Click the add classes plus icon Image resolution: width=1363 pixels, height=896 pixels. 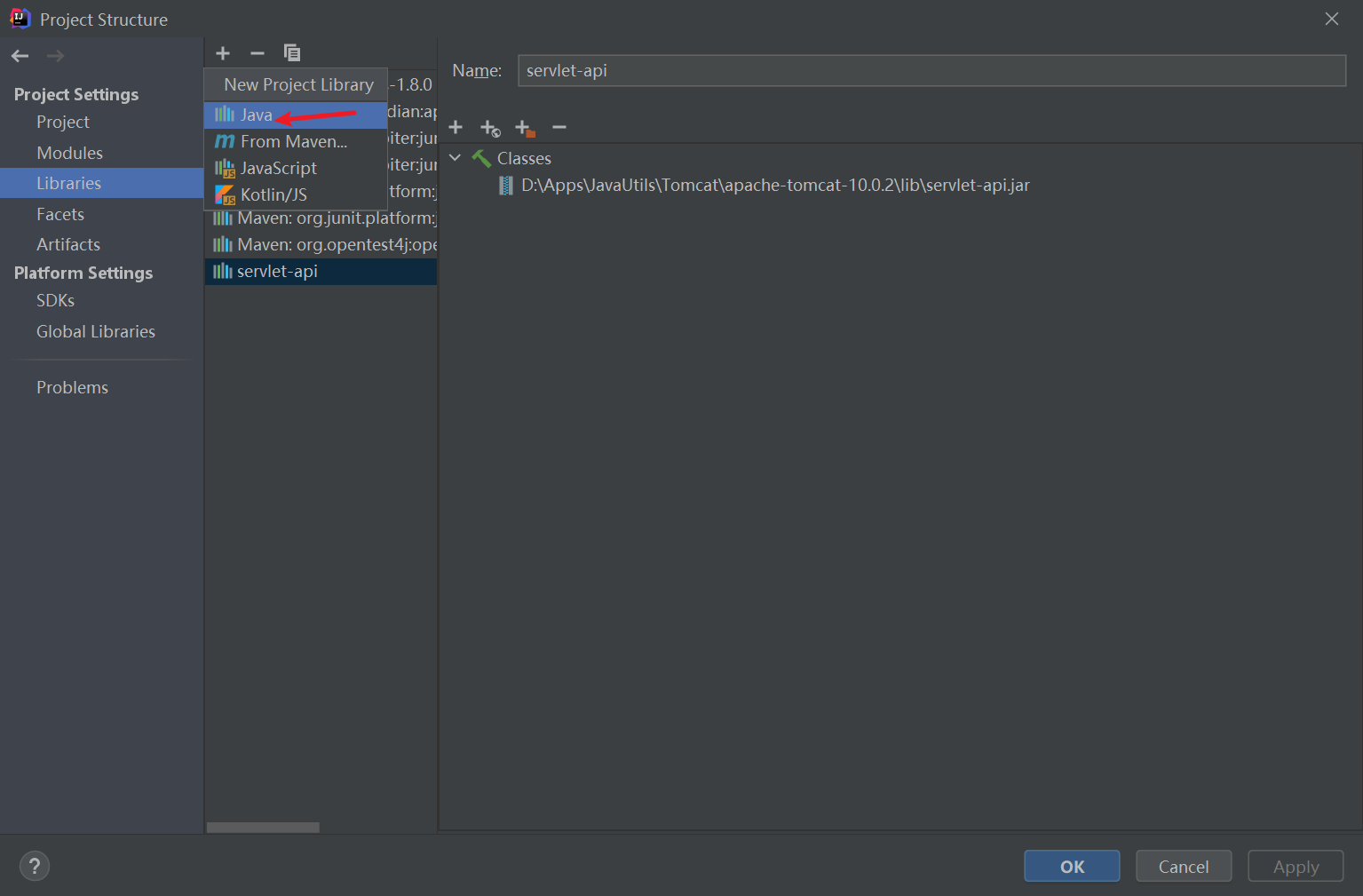[x=456, y=127]
